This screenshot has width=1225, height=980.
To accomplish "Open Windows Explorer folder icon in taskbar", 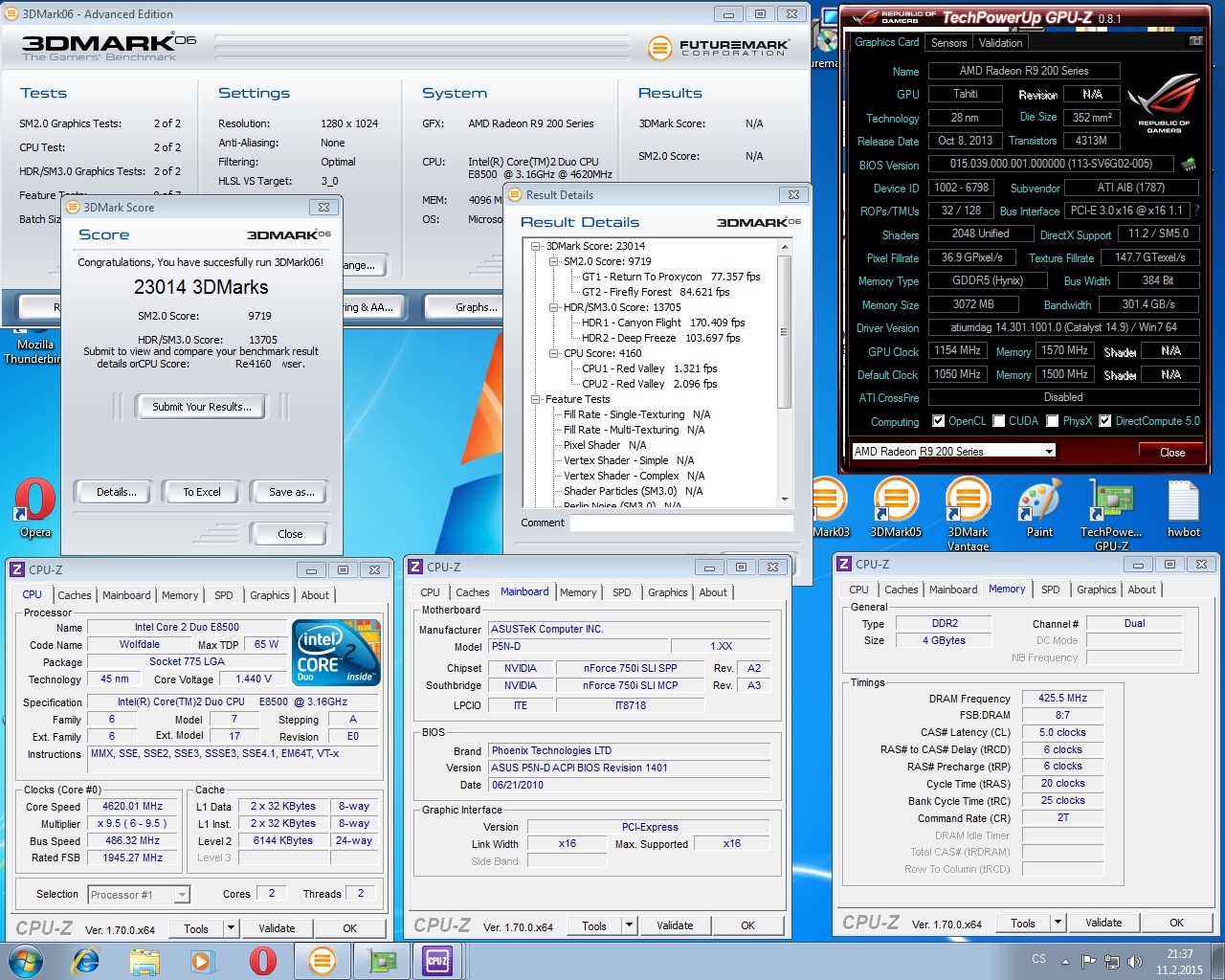I will [145, 960].
